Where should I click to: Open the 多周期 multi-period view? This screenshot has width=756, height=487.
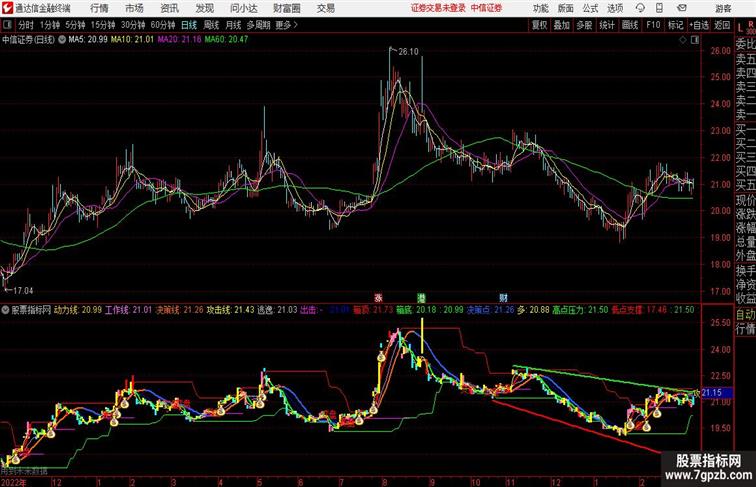(x=258, y=25)
